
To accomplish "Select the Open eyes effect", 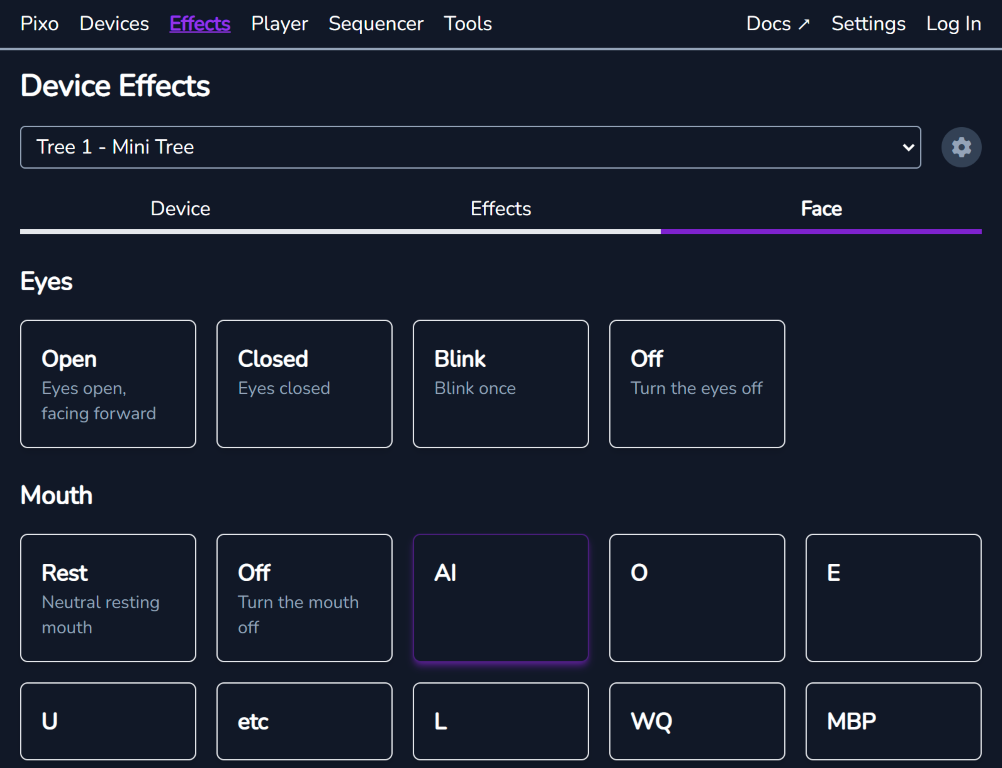I will (107, 384).
